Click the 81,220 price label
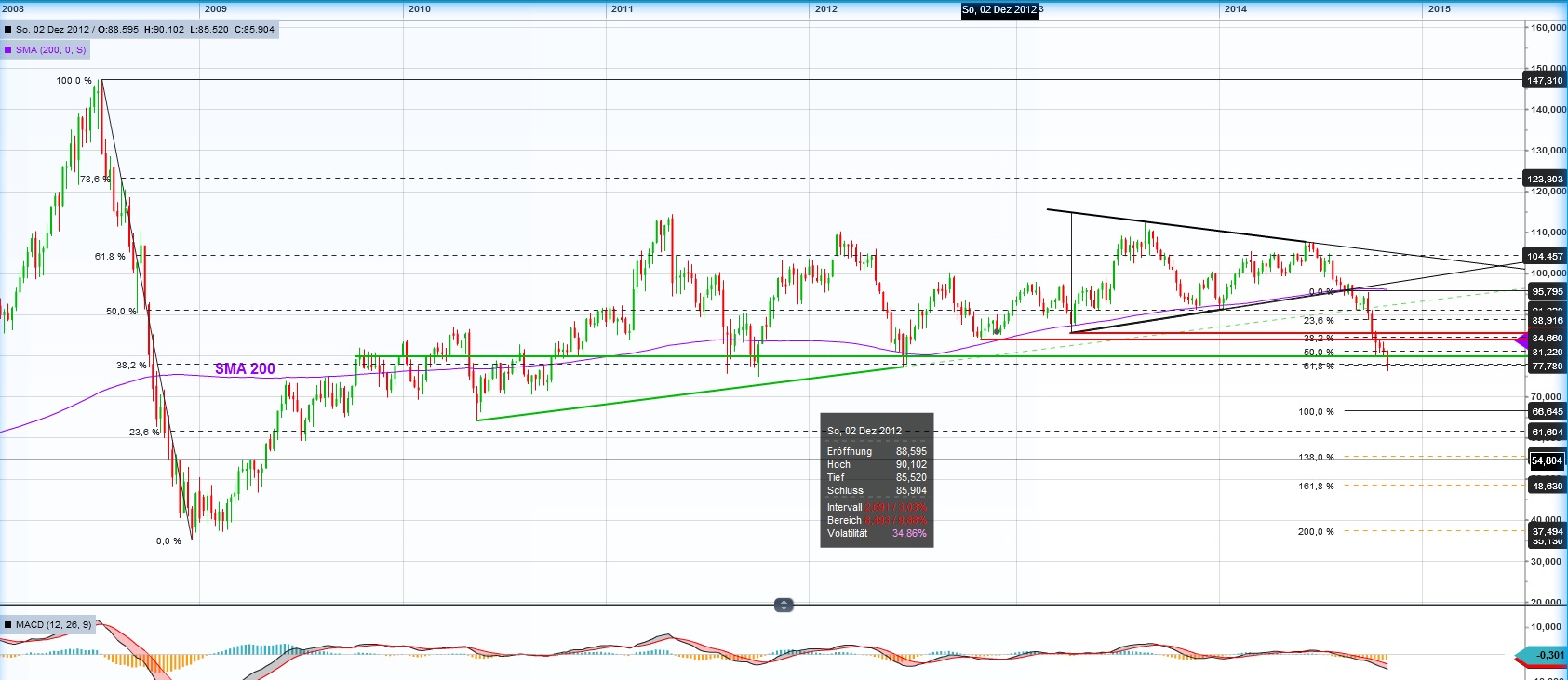 tap(1547, 353)
